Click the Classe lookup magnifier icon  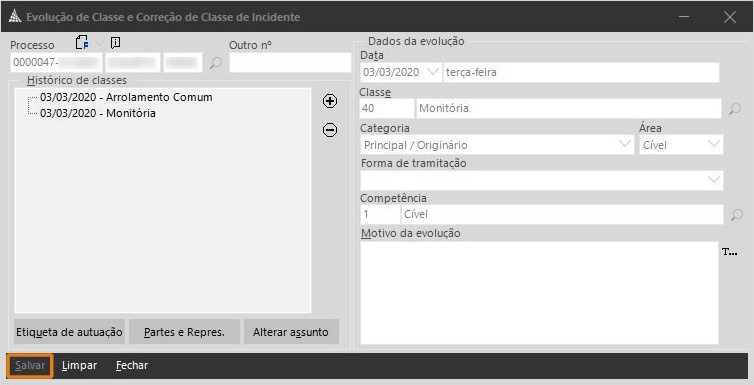(735, 109)
